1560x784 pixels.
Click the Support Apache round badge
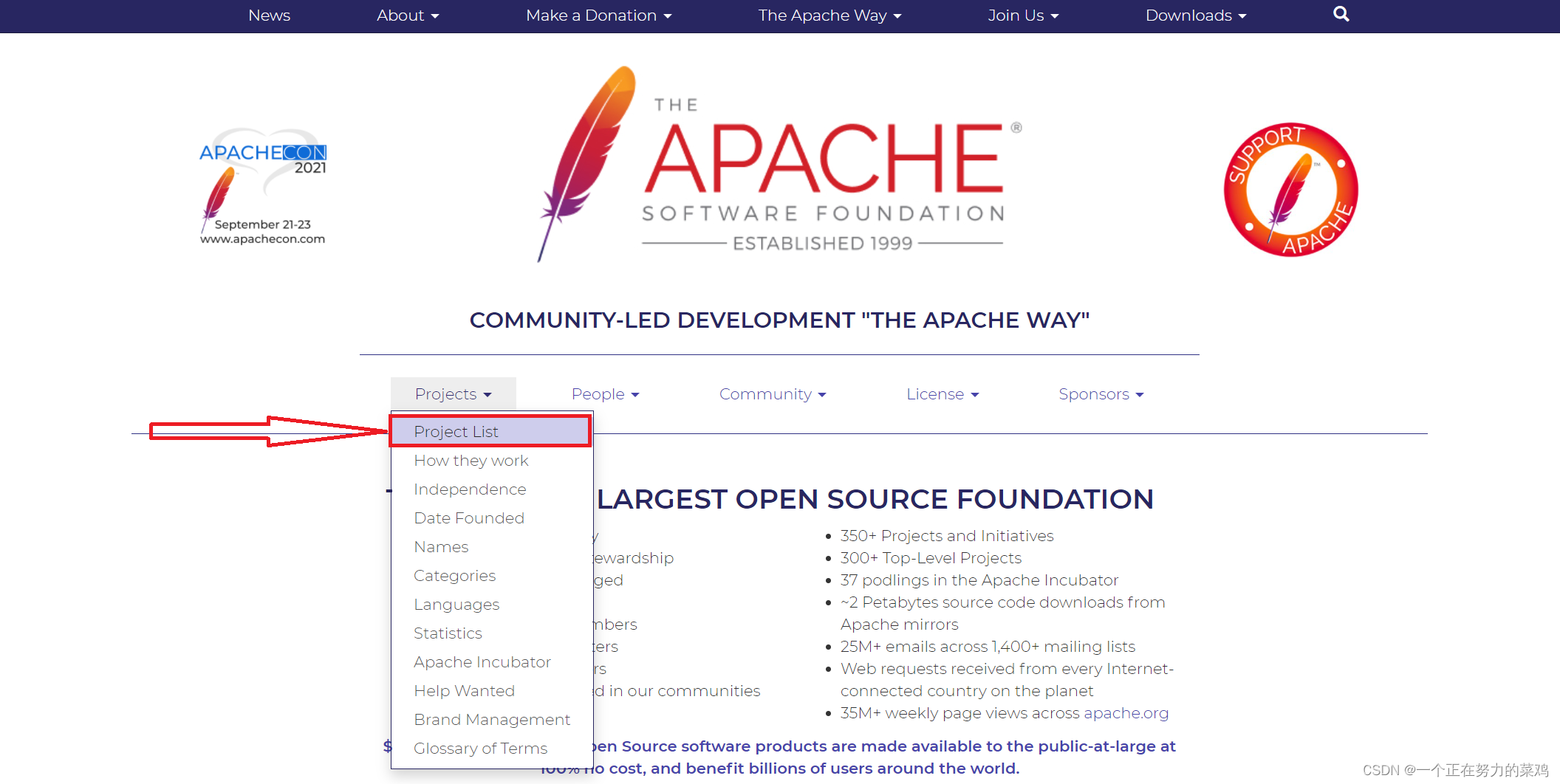pyautogui.click(x=1290, y=190)
